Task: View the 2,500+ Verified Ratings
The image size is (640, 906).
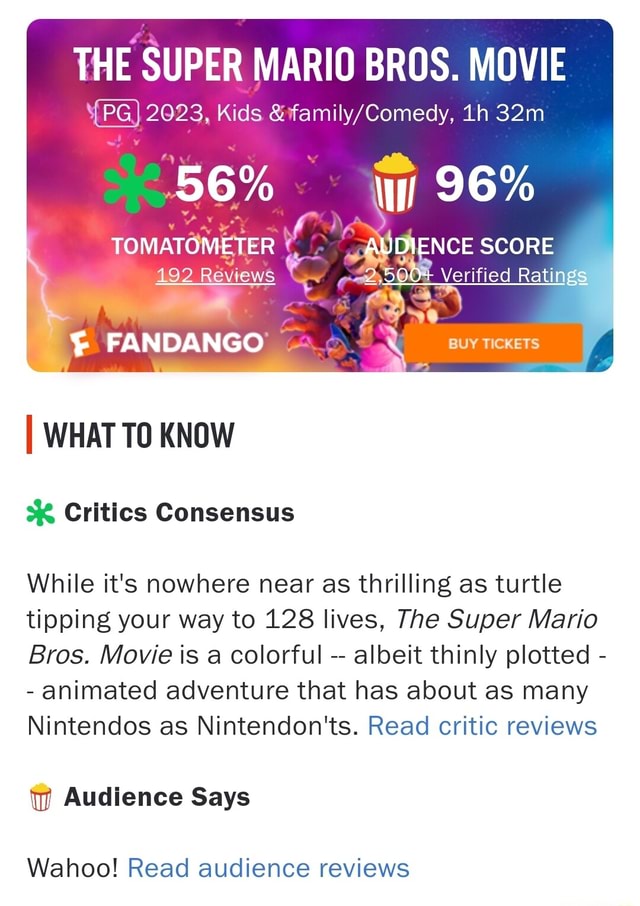Action: click(x=475, y=278)
